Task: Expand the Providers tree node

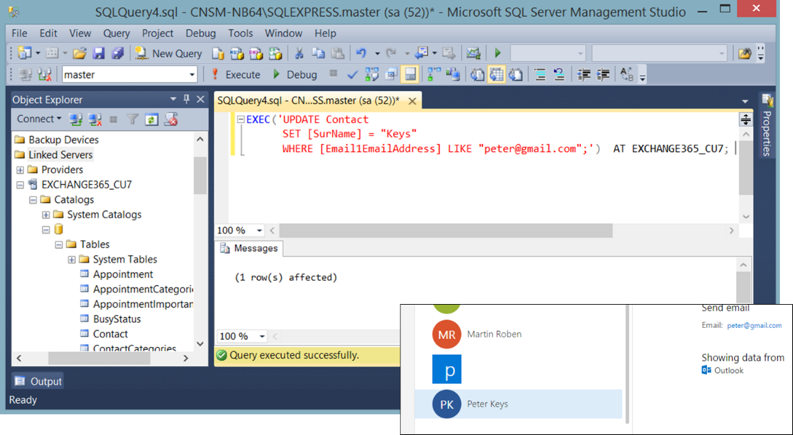Action: click(x=20, y=170)
